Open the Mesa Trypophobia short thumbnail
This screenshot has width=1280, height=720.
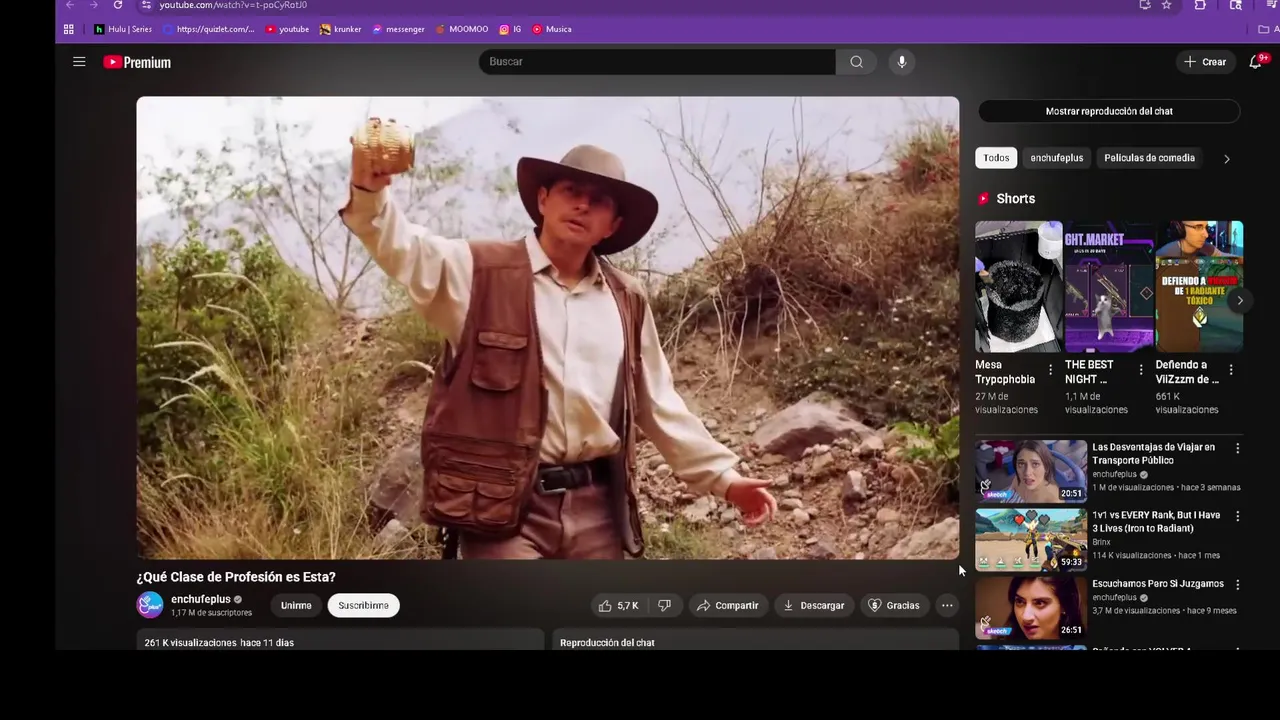tap(1019, 287)
